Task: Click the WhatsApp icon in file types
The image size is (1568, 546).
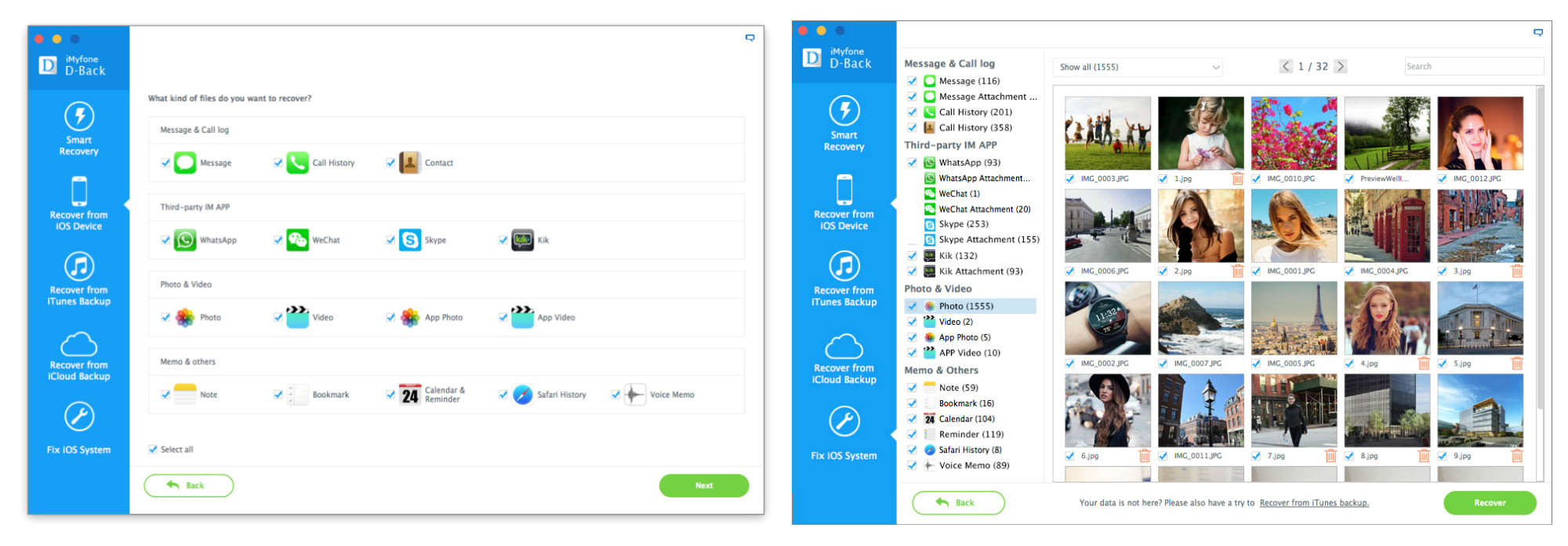Action: tap(185, 240)
